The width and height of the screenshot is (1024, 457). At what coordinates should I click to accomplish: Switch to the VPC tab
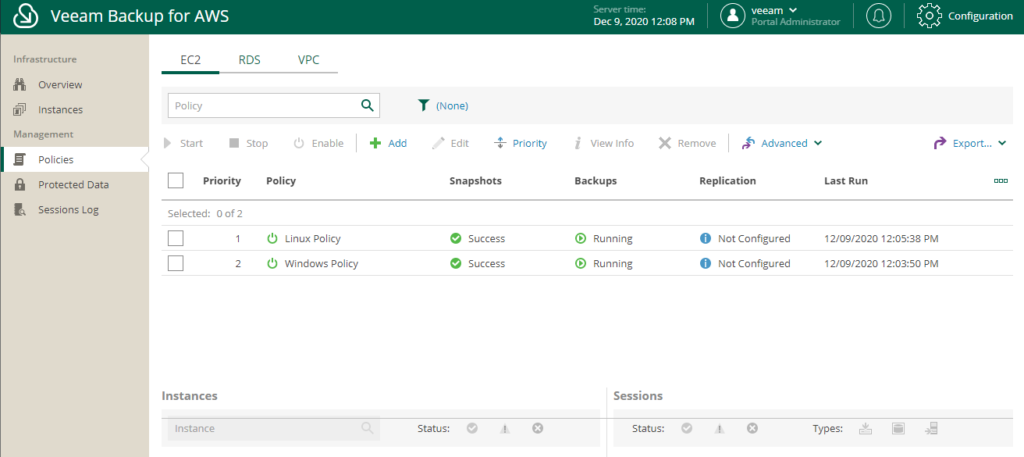(x=308, y=60)
